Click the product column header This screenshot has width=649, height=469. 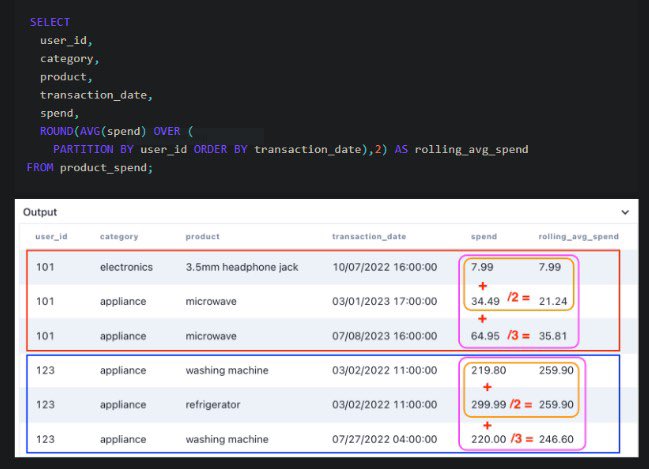pyautogui.click(x=202, y=236)
